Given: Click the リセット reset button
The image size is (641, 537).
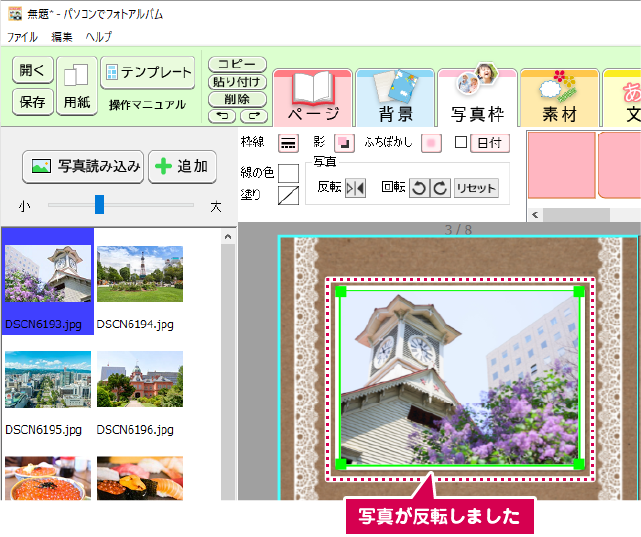Looking at the screenshot, I should [476, 188].
